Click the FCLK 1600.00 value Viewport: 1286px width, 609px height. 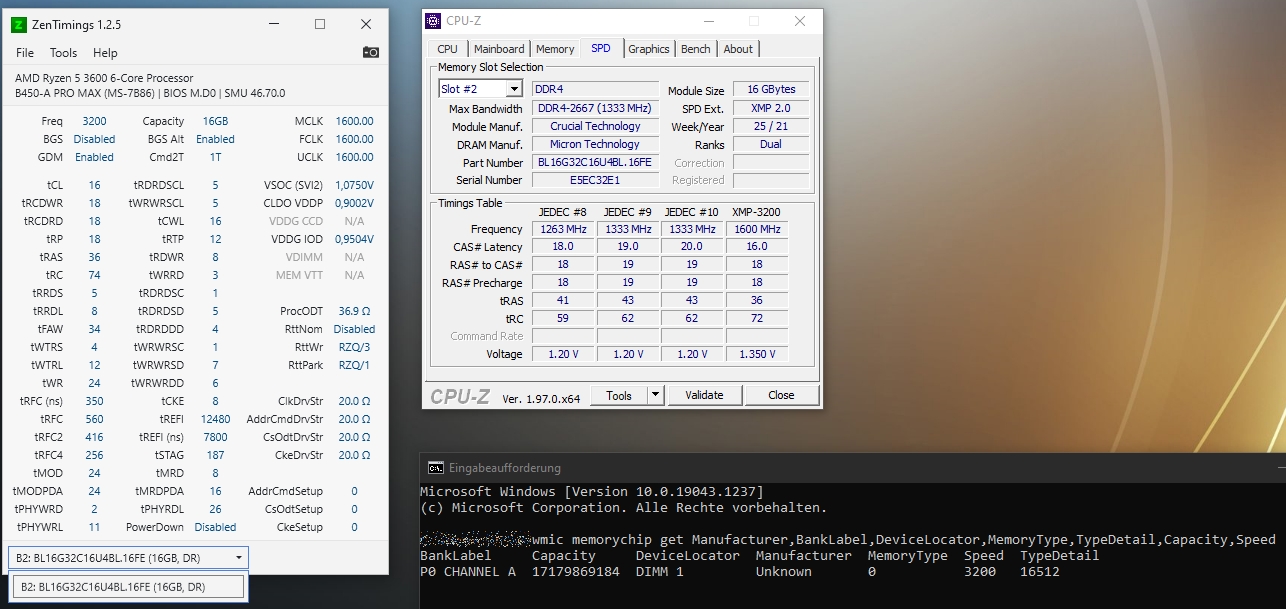354,139
